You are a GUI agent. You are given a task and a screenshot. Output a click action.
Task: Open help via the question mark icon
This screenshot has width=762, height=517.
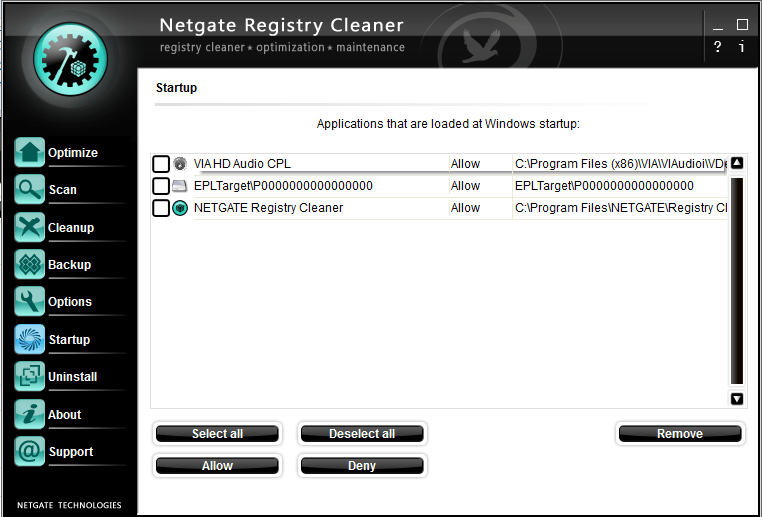(717, 47)
